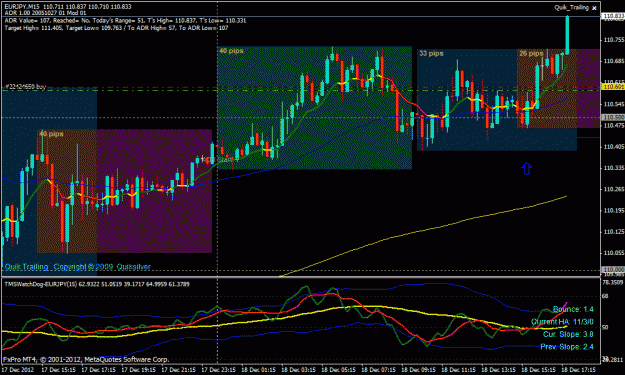Click the '17 Dec 23:15' time axis label

pyautogui.click(x=218, y=370)
